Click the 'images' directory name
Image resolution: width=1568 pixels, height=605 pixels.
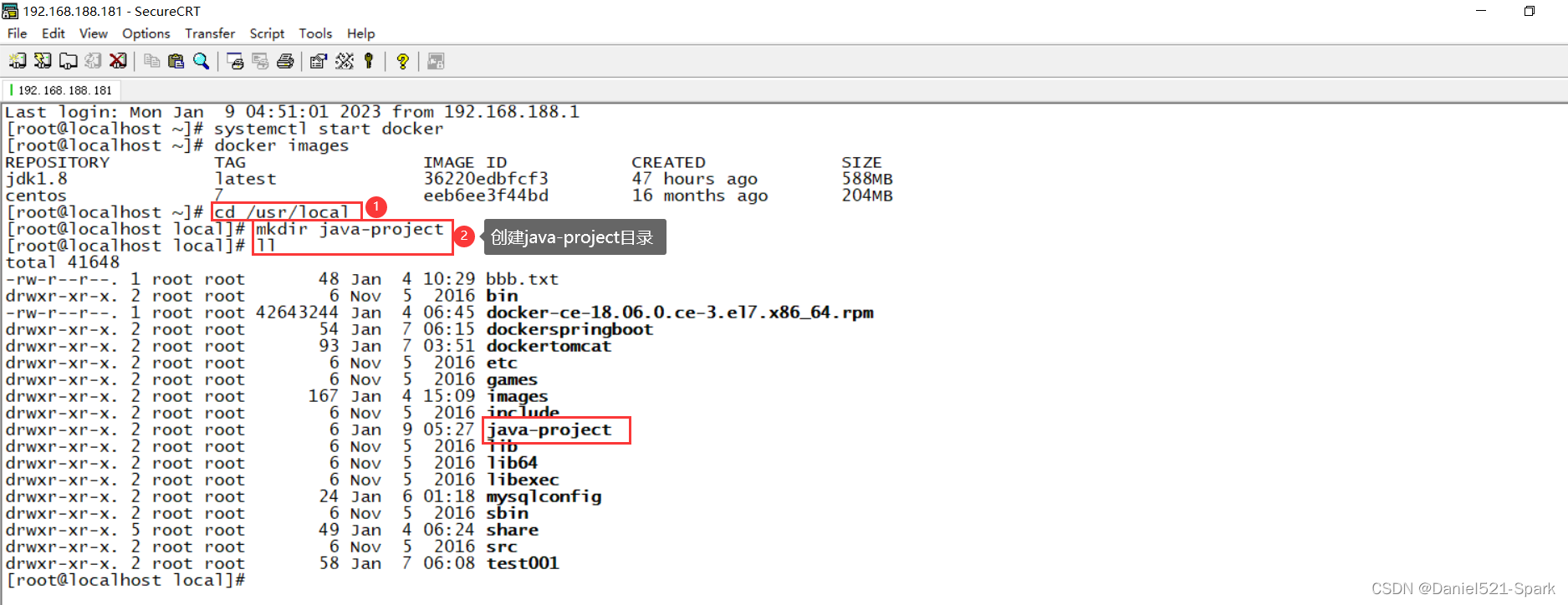point(518,396)
